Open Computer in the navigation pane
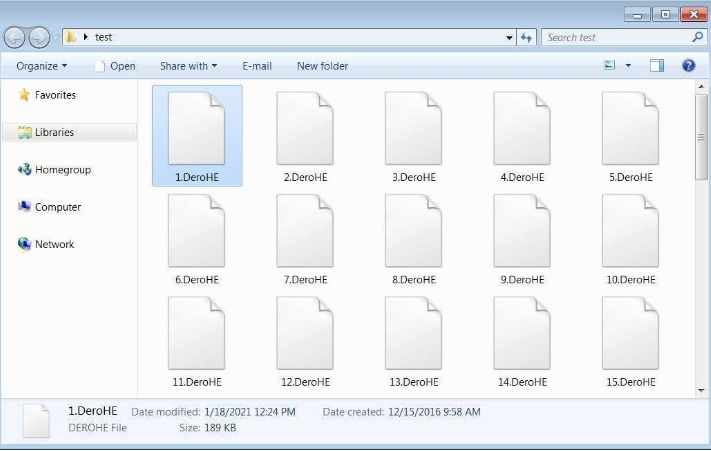Image resolution: width=711 pixels, height=451 pixels. [57, 207]
